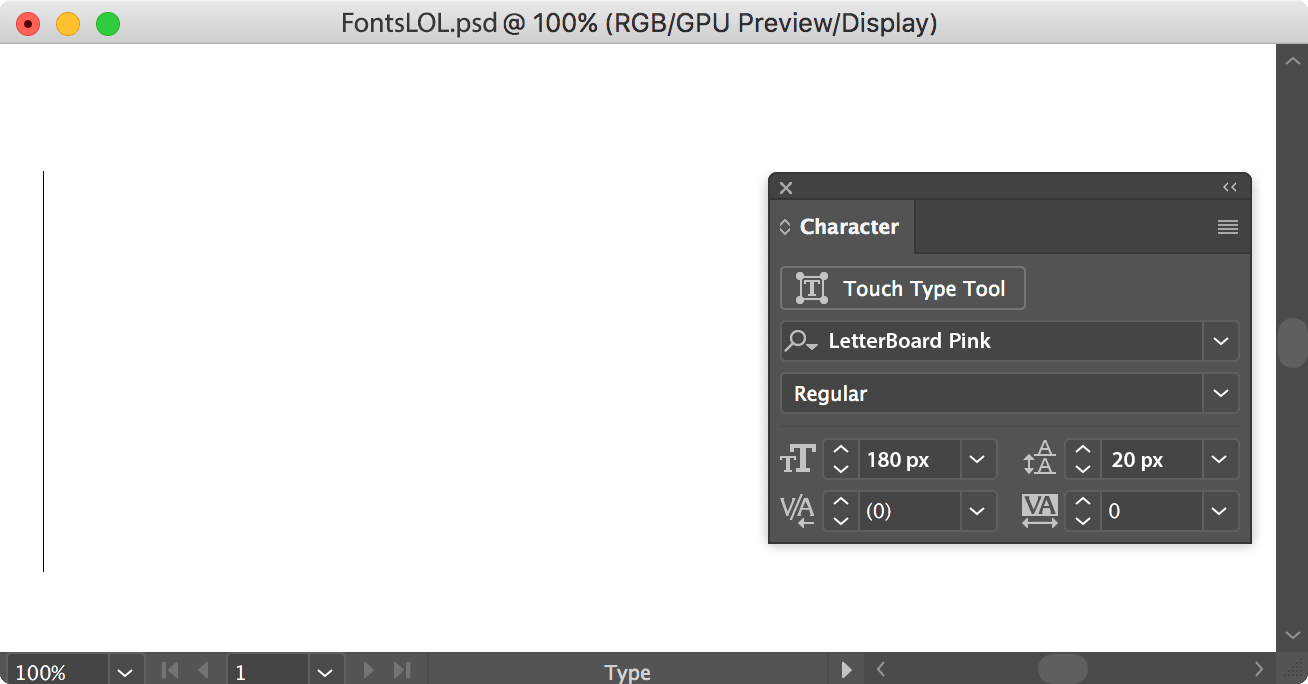Click the leading icon
This screenshot has width=1308, height=684.
(x=1040, y=458)
